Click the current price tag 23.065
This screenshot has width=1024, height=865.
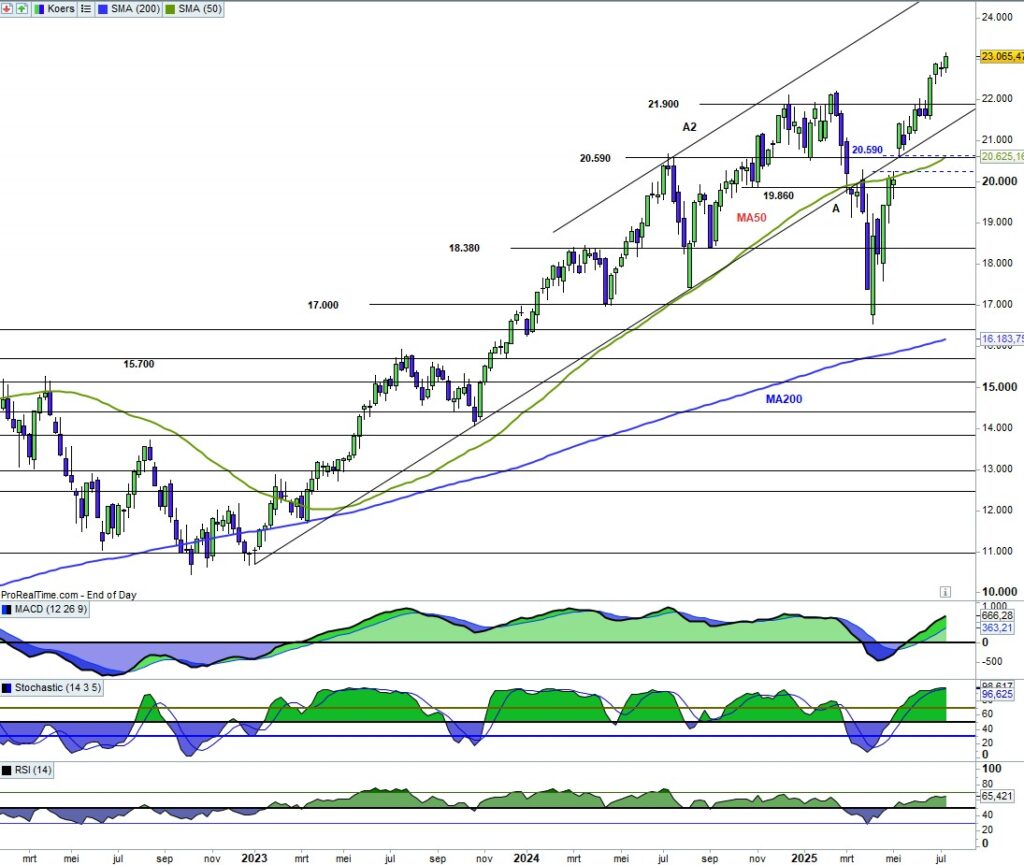(x=1001, y=57)
